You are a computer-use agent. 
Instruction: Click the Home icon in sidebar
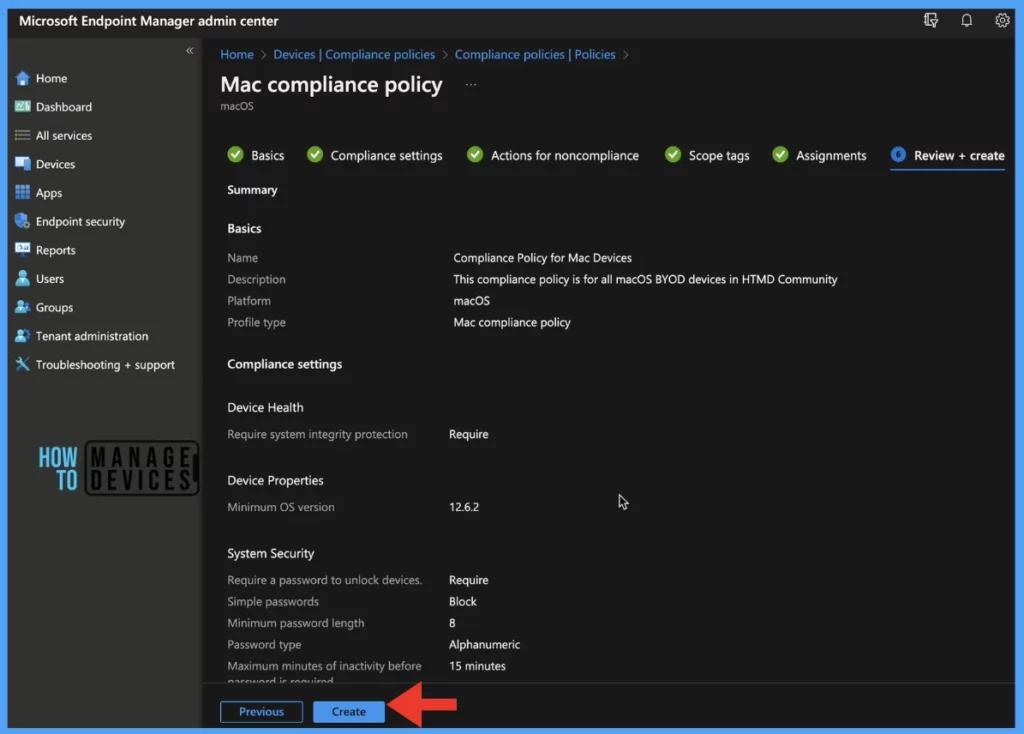[23, 78]
